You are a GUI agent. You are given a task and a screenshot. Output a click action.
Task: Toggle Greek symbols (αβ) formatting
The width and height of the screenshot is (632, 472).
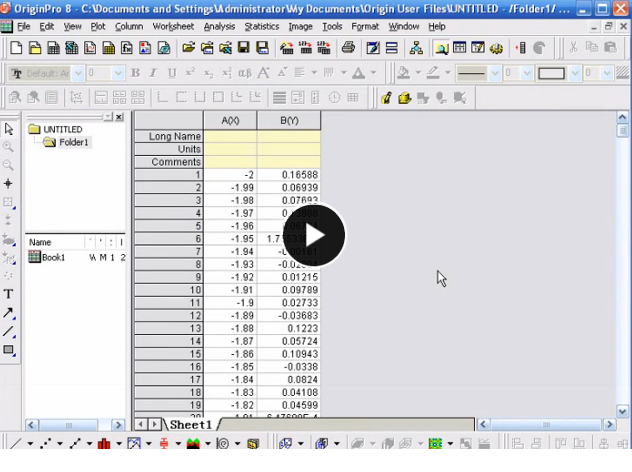coord(245,73)
